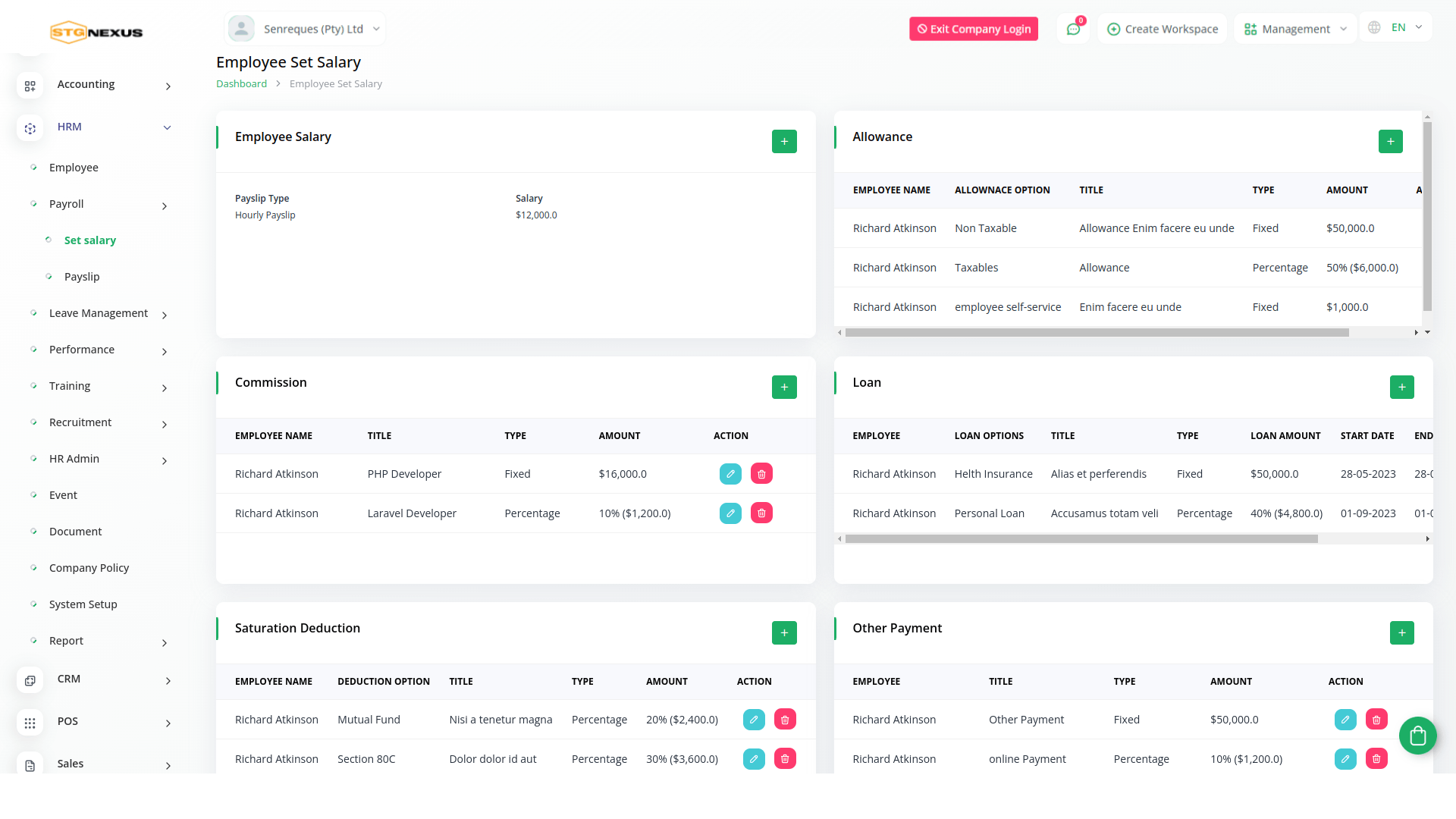Add new Loan with plus button
1456x819 pixels.
click(1401, 387)
